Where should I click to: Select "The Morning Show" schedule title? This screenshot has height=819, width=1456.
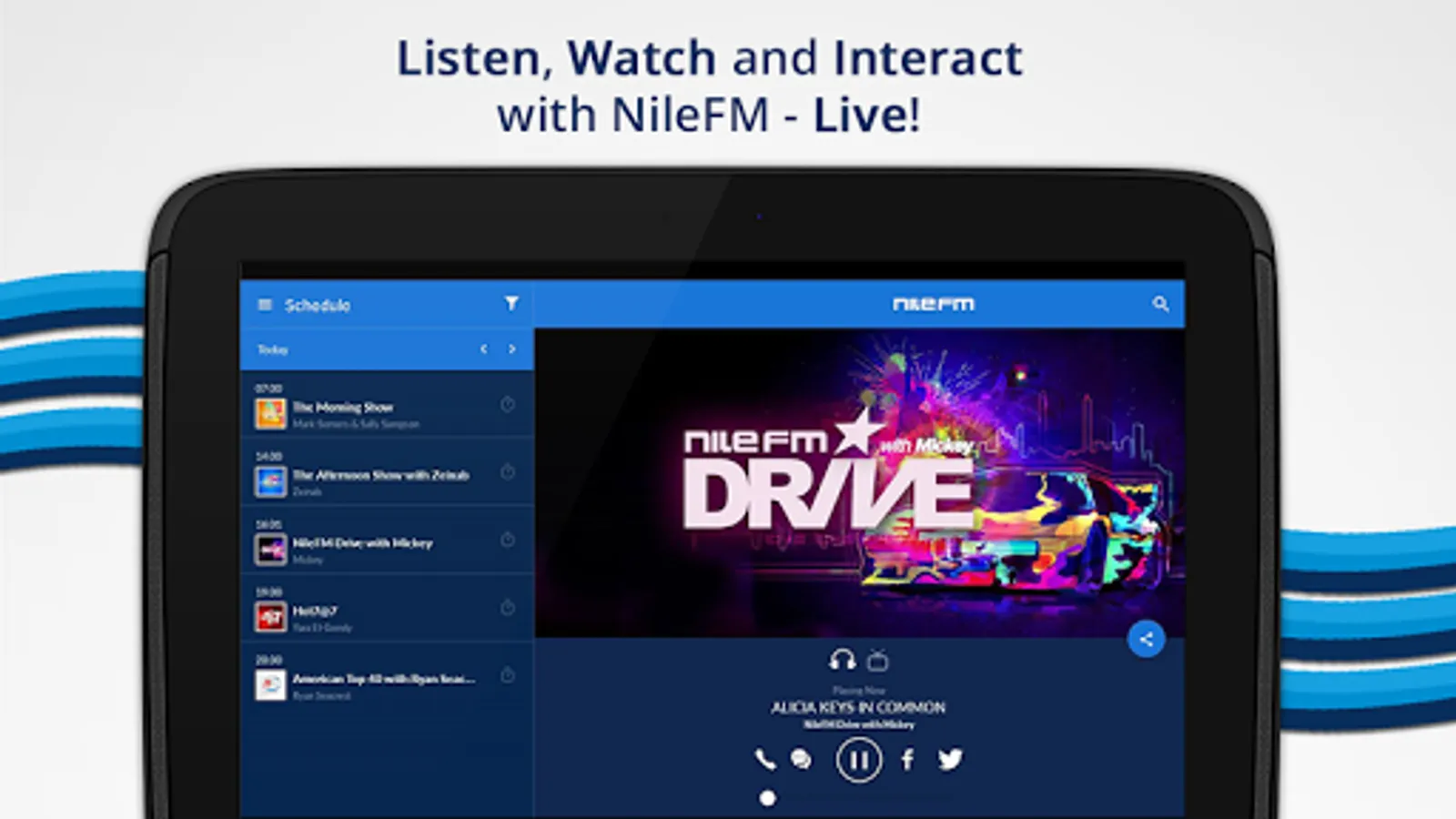pyautogui.click(x=343, y=407)
